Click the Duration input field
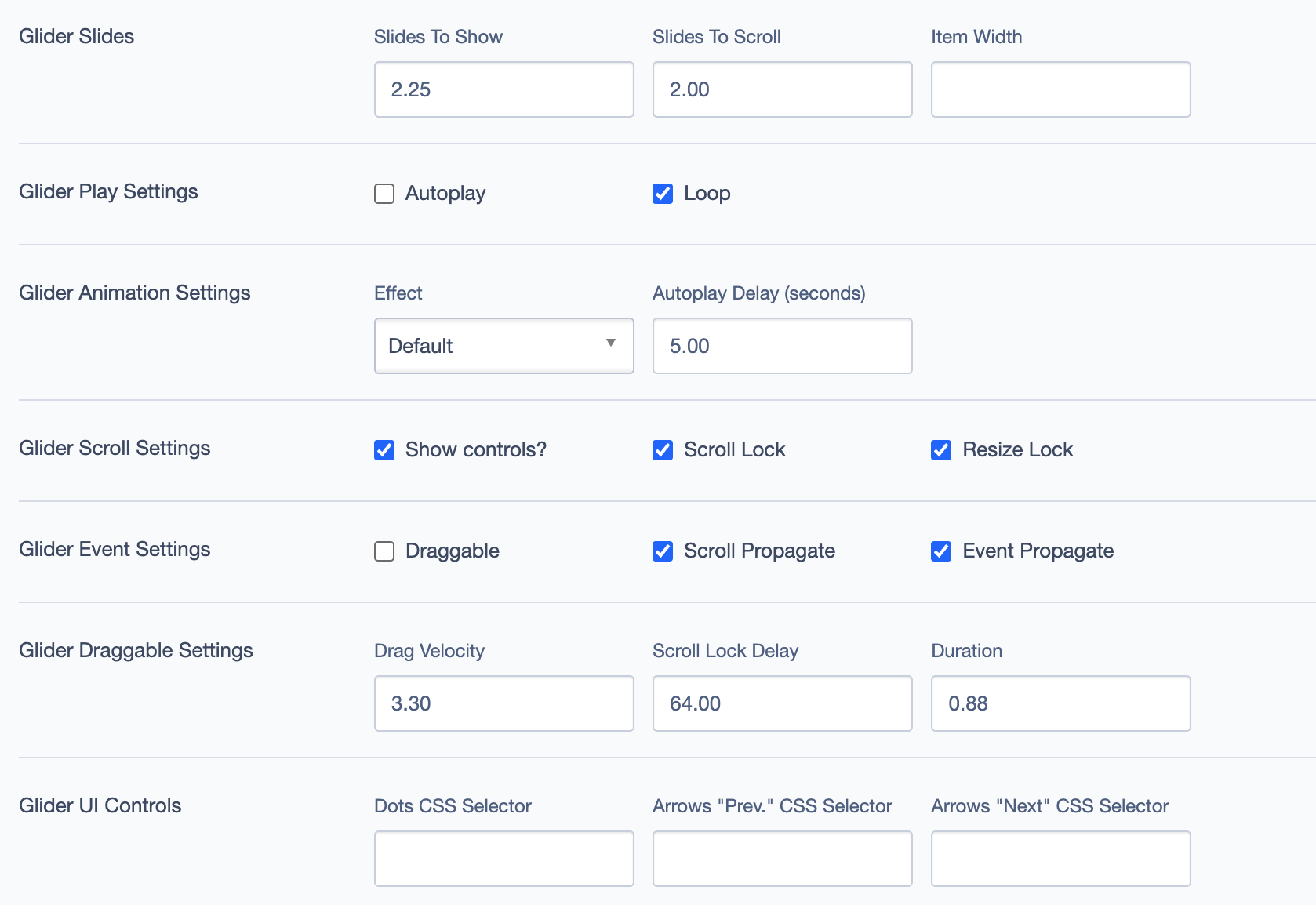The image size is (1316, 905). (1060, 703)
